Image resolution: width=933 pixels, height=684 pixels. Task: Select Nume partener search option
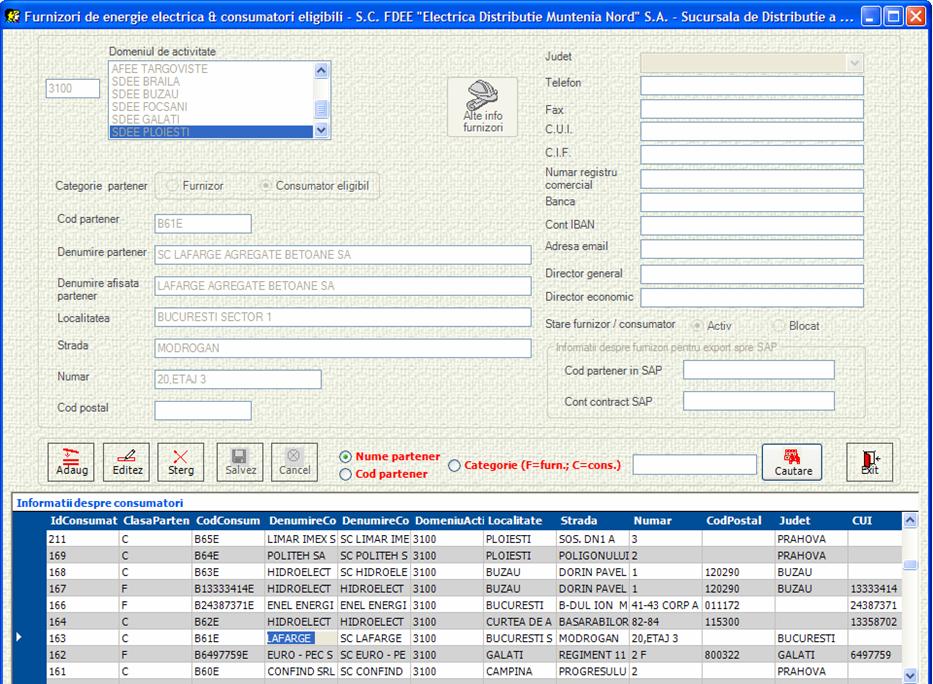346,457
